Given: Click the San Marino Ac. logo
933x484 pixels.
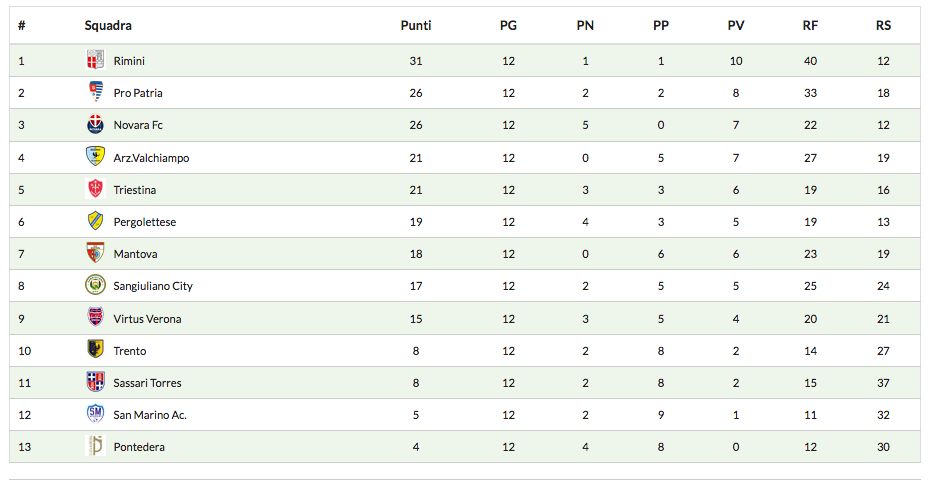Looking at the screenshot, I should pos(95,414).
